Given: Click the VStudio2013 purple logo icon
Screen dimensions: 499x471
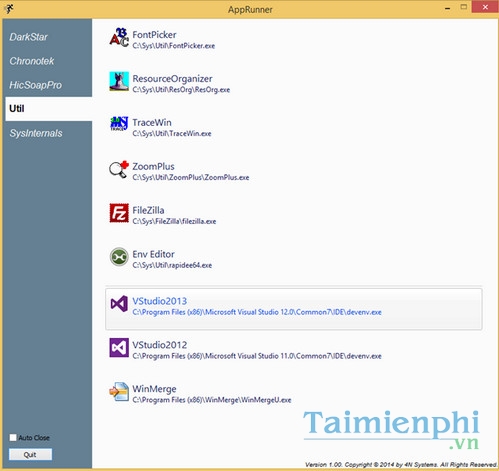Looking at the screenshot, I should [x=119, y=304].
